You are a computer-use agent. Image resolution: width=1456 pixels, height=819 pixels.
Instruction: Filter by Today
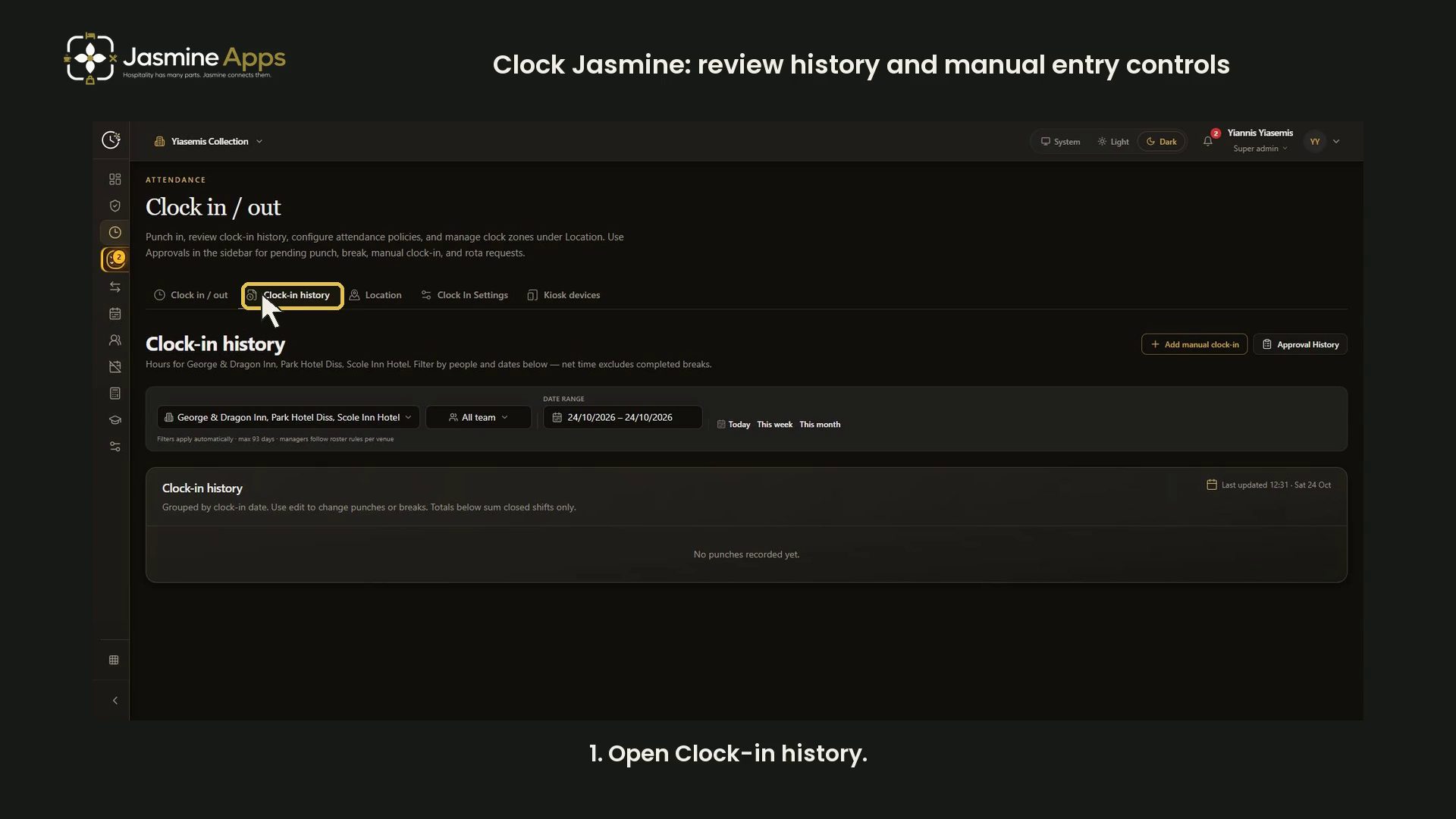click(733, 425)
